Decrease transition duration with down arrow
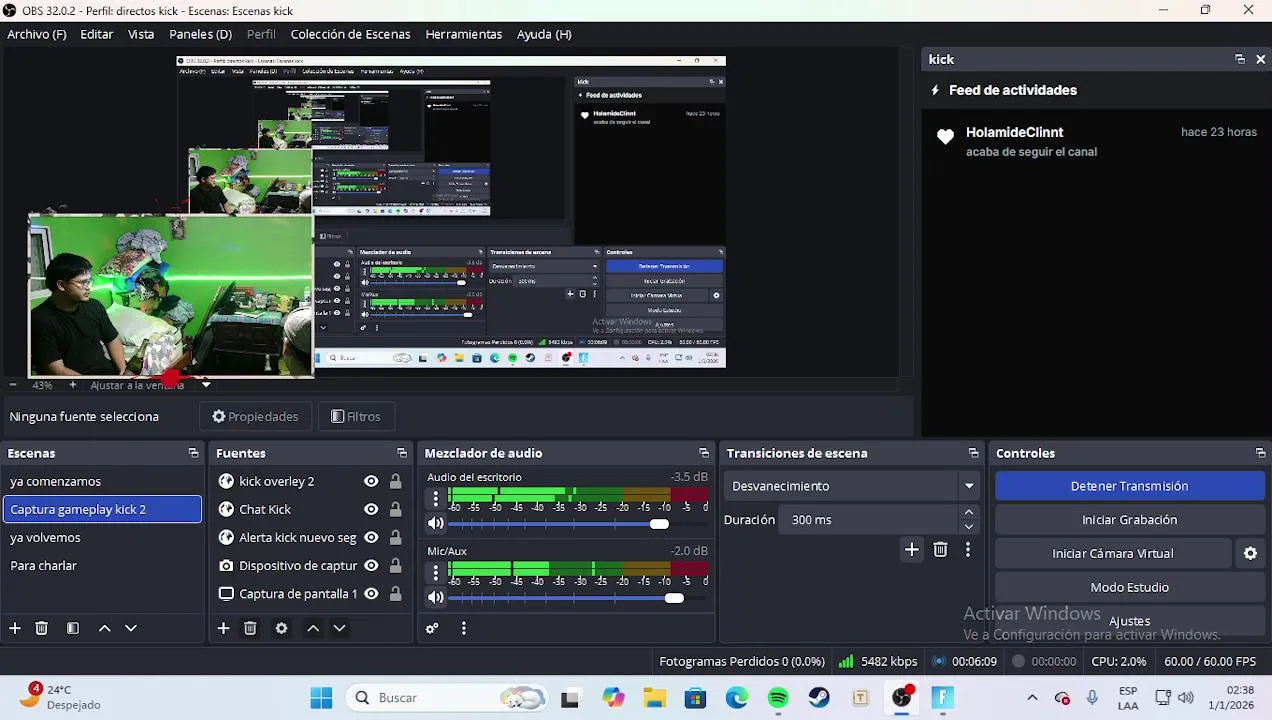 968,527
